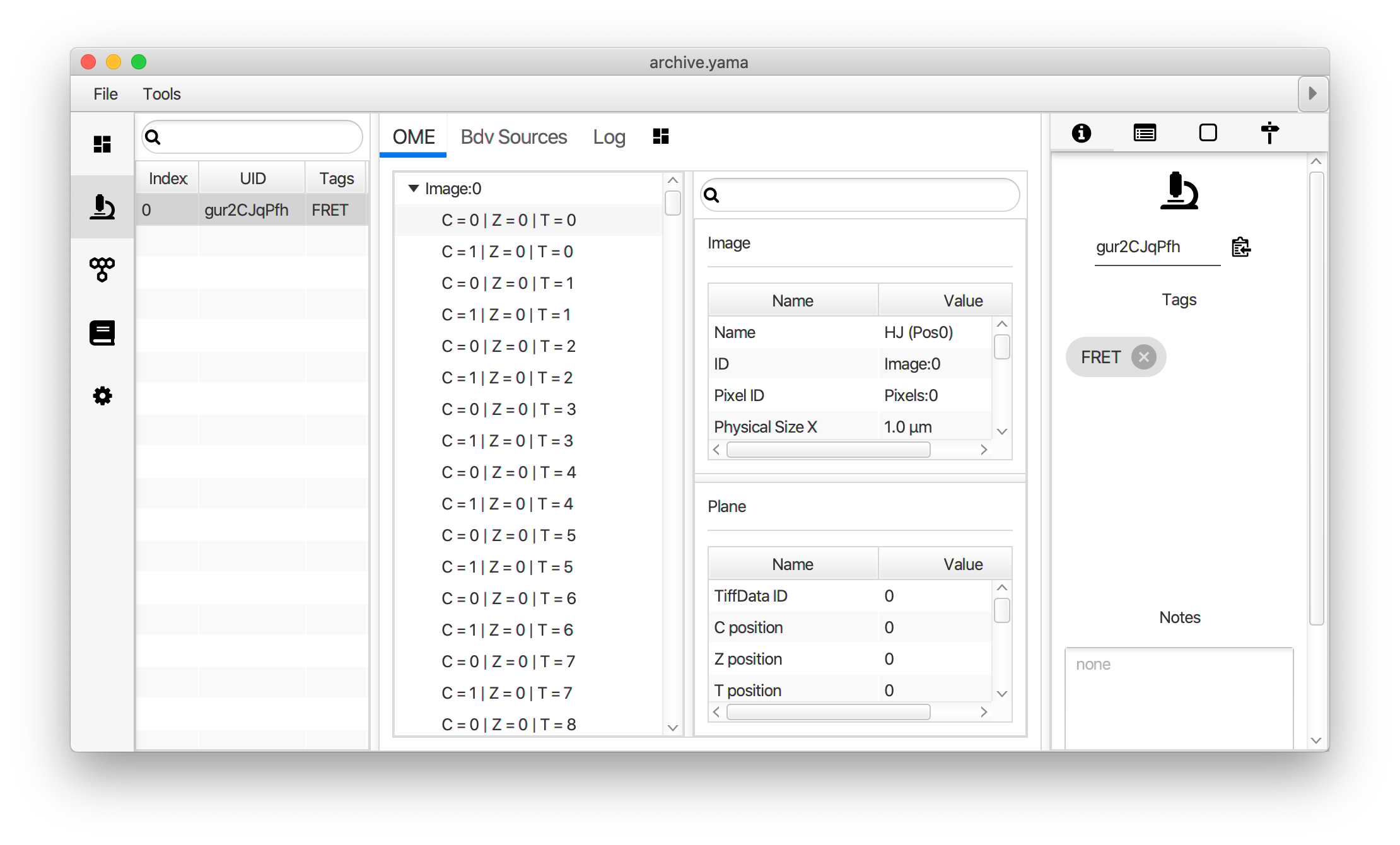Select the Physical Size X row

(x=850, y=427)
